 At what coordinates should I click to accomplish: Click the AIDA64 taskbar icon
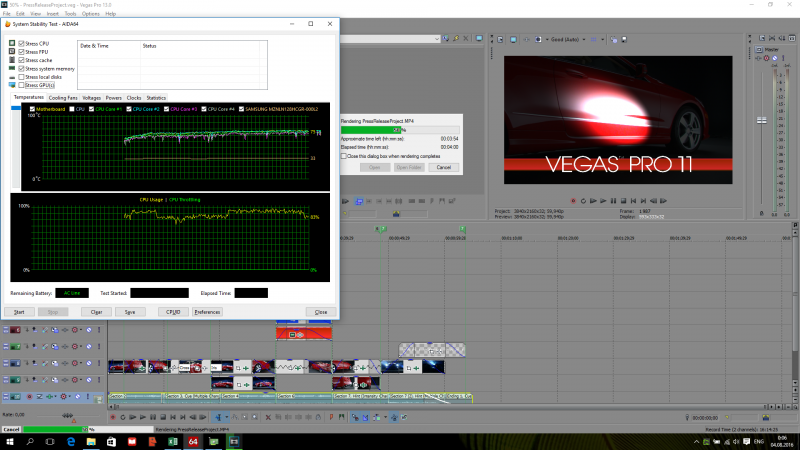click(x=193, y=440)
